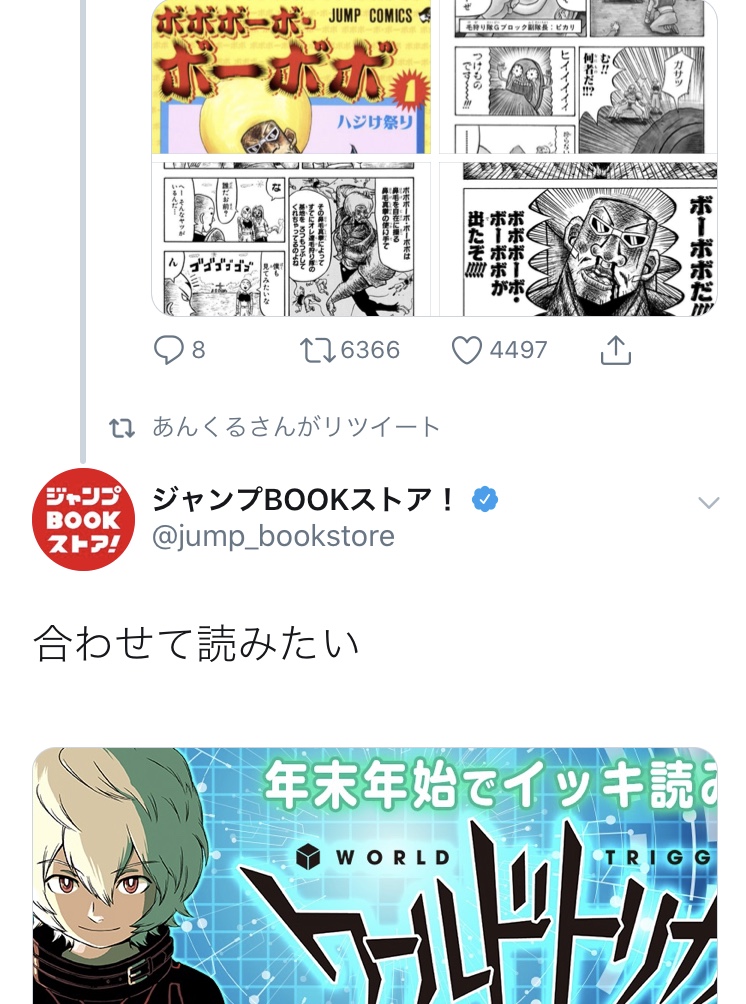The height and width of the screenshot is (1004, 746).
Task: Click the blue verified badge
Action: [485, 499]
